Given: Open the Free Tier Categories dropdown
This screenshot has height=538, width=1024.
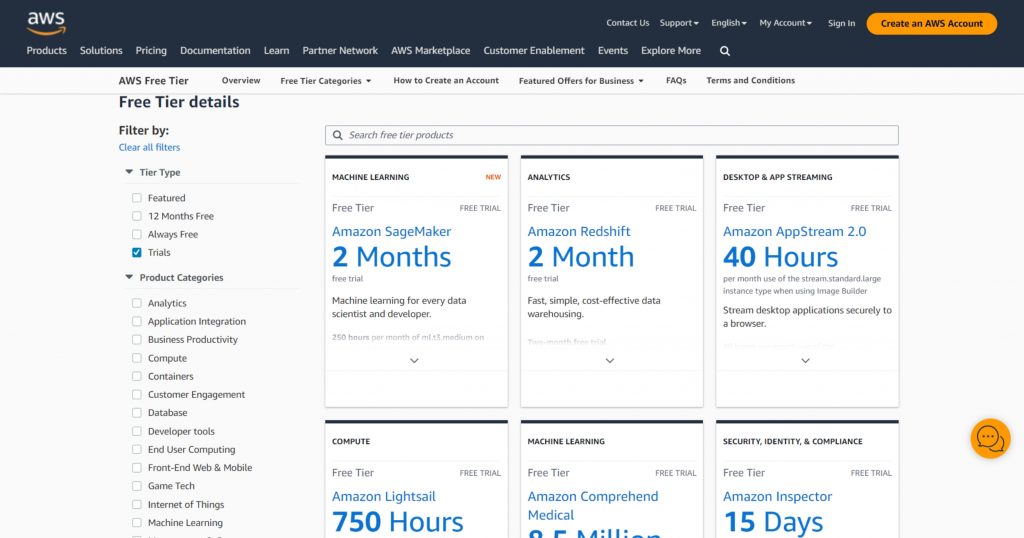Looking at the screenshot, I should click(326, 81).
